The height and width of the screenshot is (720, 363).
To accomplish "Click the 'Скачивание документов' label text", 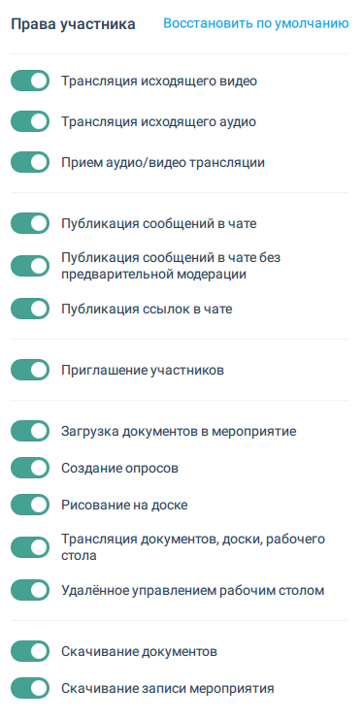I will tap(139, 652).
